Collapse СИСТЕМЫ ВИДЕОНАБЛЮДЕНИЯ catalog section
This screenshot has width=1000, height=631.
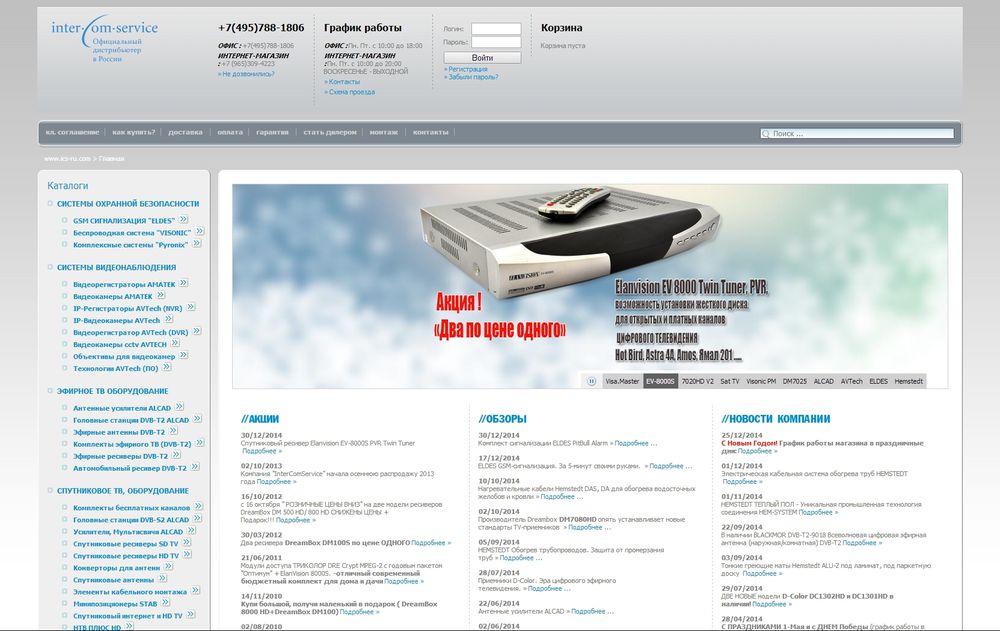click(50, 267)
